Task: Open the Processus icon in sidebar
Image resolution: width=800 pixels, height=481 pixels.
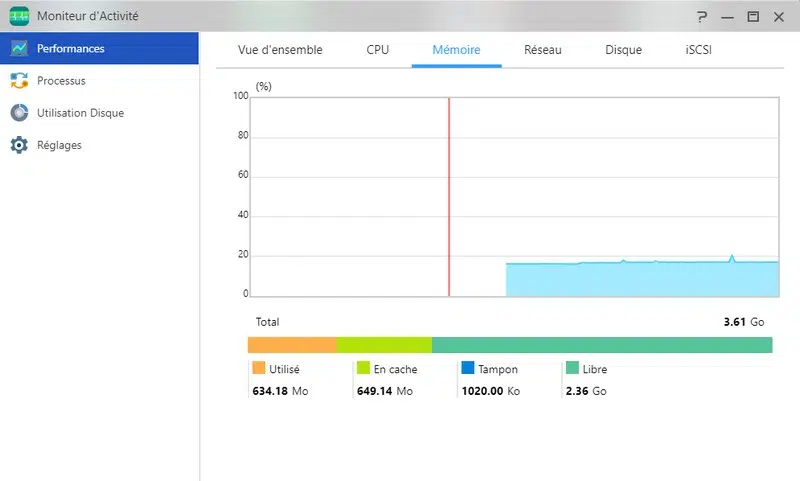Action: 19,81
